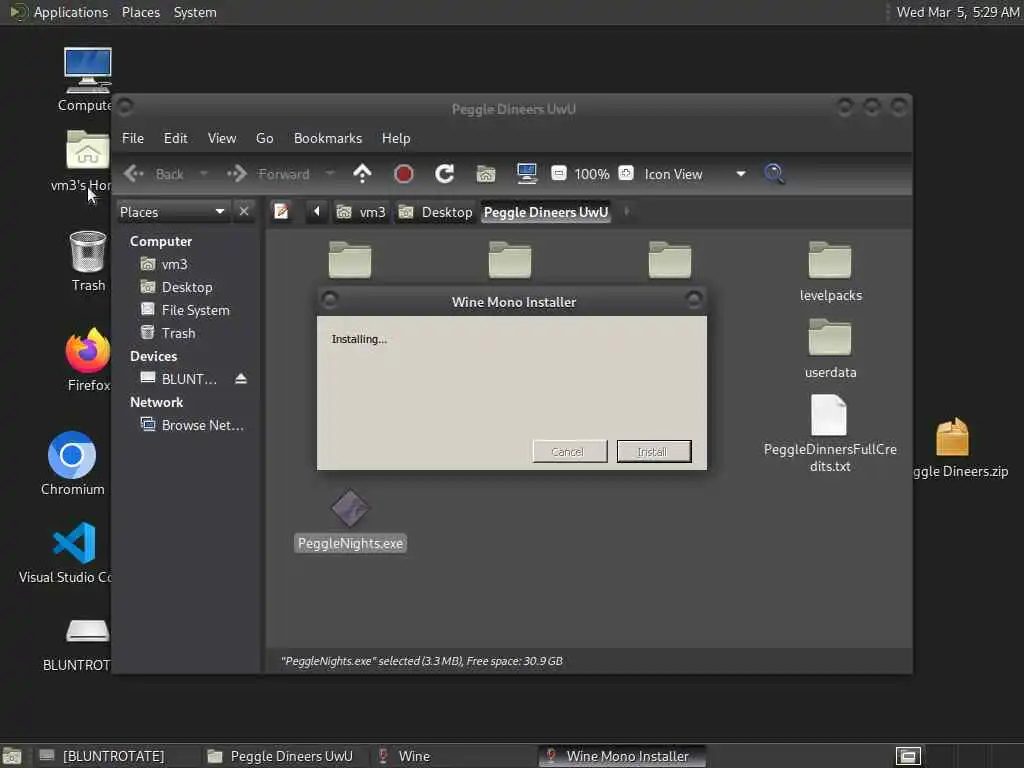Screen dimensions: 1024x768
Task: Open the Icon View dropdown
Action: coord(695,174)
